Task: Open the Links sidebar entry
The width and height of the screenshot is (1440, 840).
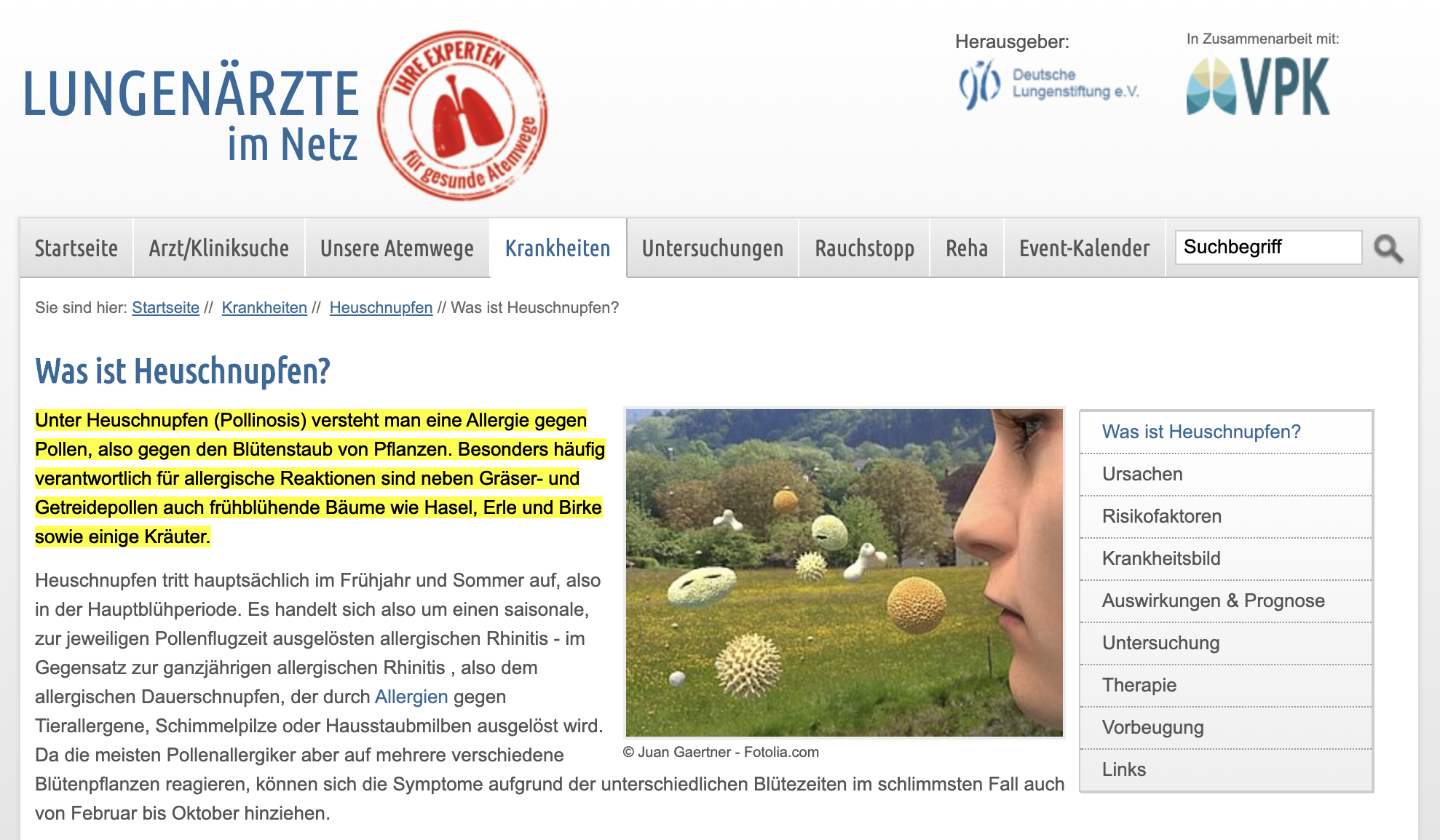Action: pos(1226,770)
